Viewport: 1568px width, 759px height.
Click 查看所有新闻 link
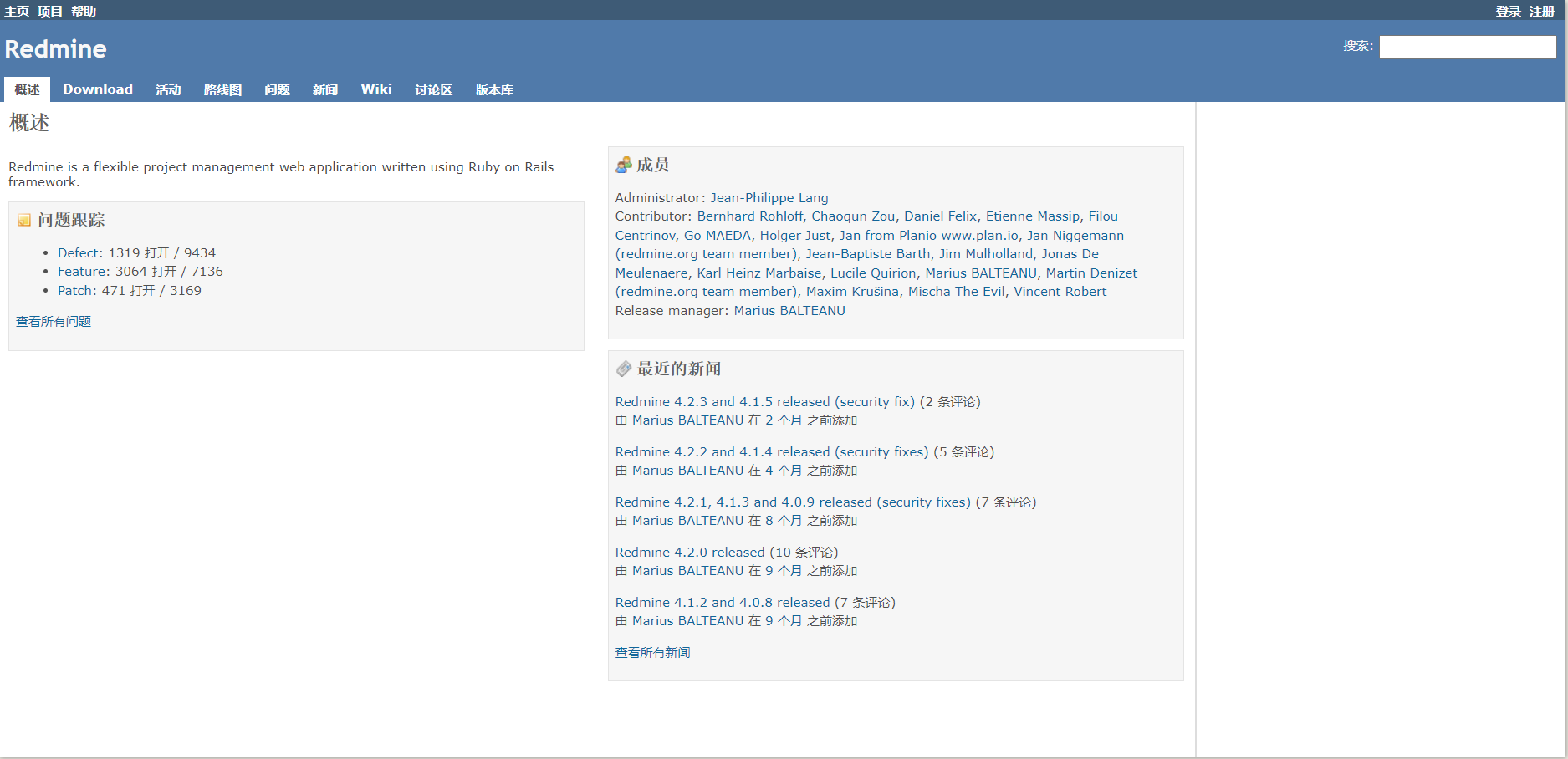(652, 652)
